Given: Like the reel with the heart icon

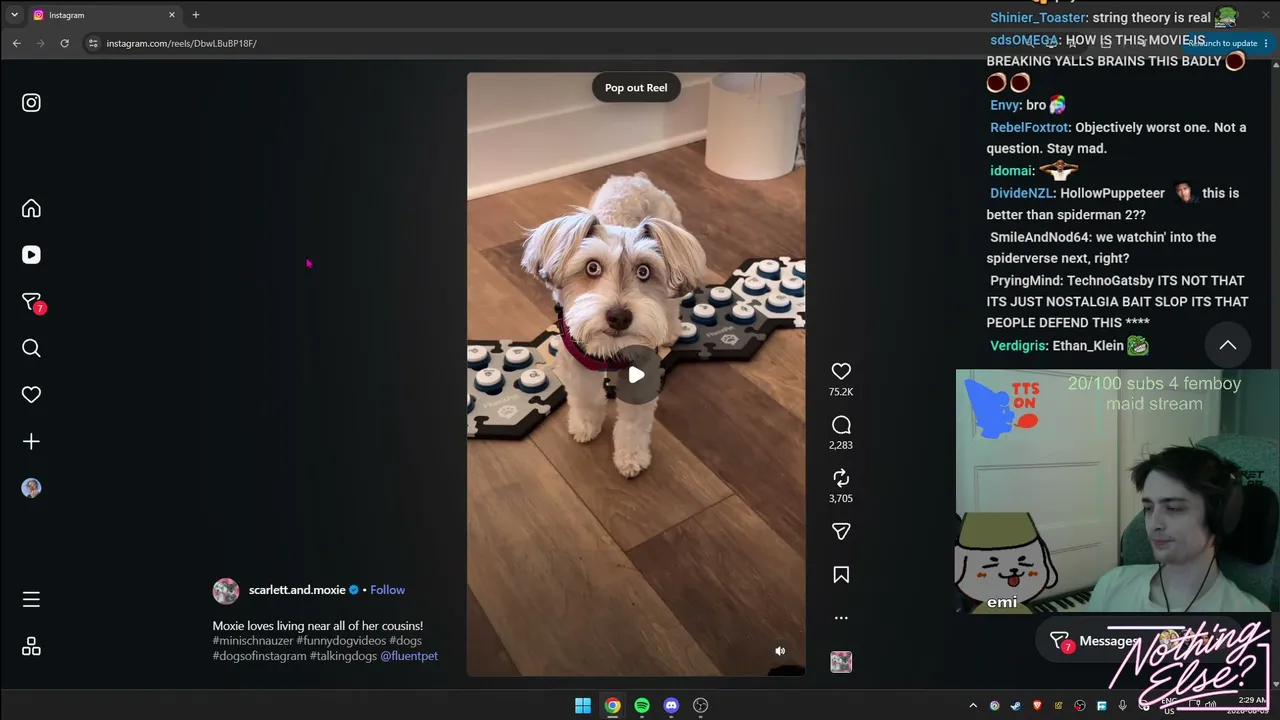Looking at the screenshot, I should click(x=841, y=371).
